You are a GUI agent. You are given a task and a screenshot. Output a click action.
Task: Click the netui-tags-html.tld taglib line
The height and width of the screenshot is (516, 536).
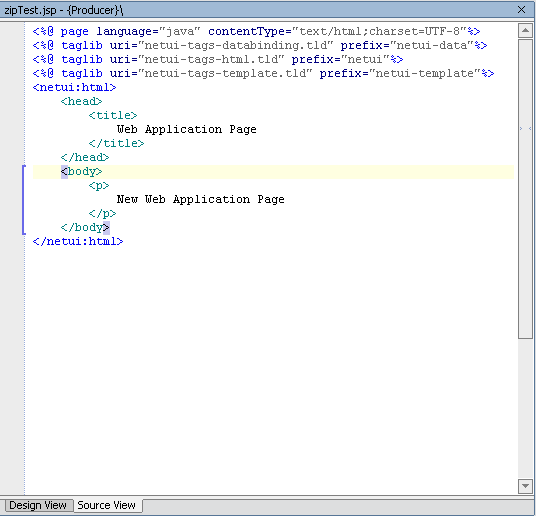pos(218,59)
